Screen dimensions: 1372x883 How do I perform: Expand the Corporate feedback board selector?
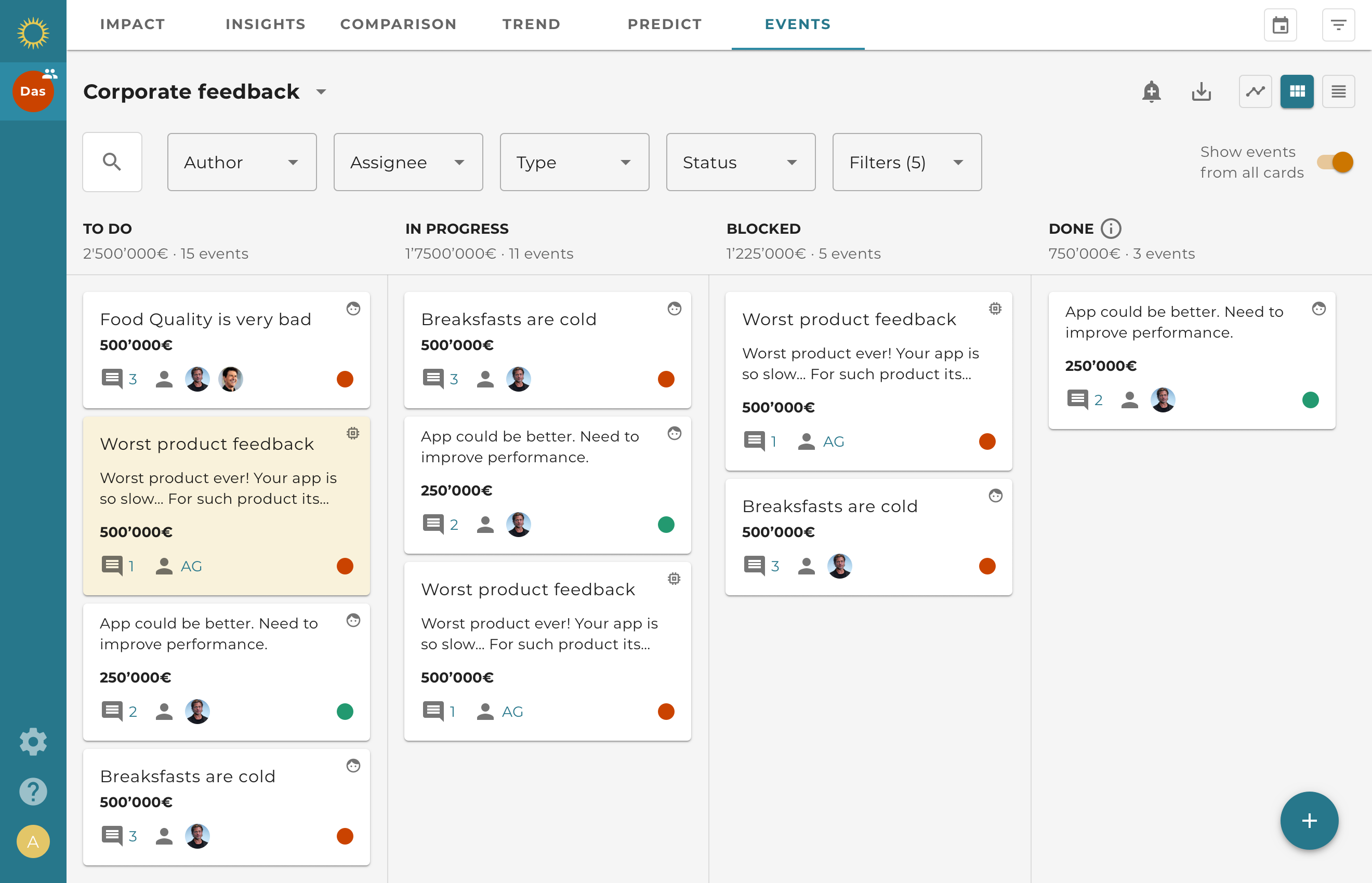[x=321, y=92]
